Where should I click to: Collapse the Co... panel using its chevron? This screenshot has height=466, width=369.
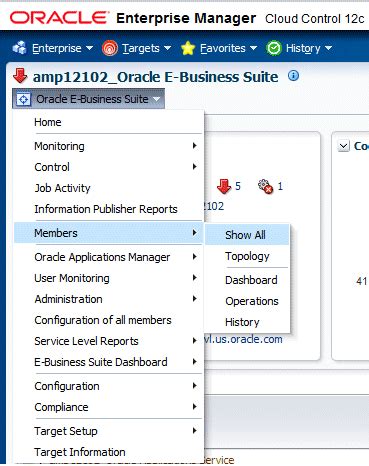click(x=343, y=146)
